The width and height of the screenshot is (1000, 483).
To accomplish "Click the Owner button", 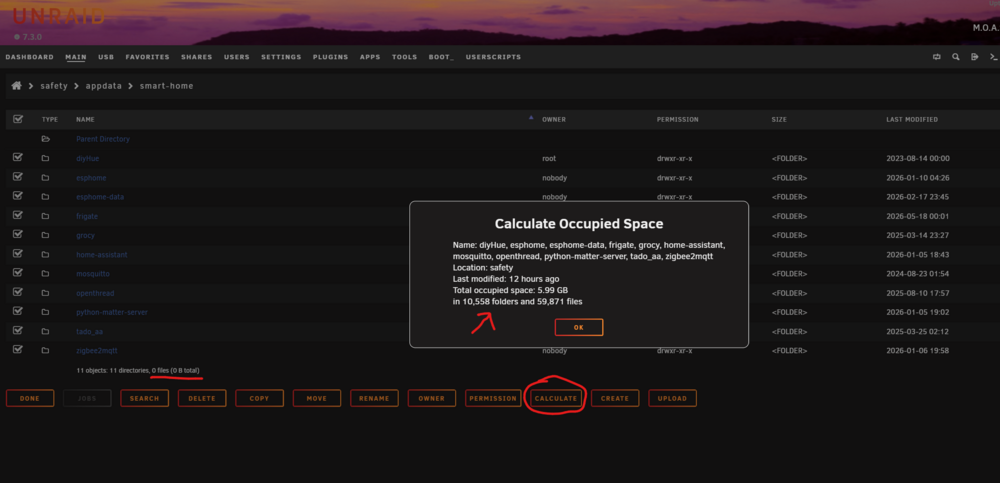I will (x=432, y=398).
